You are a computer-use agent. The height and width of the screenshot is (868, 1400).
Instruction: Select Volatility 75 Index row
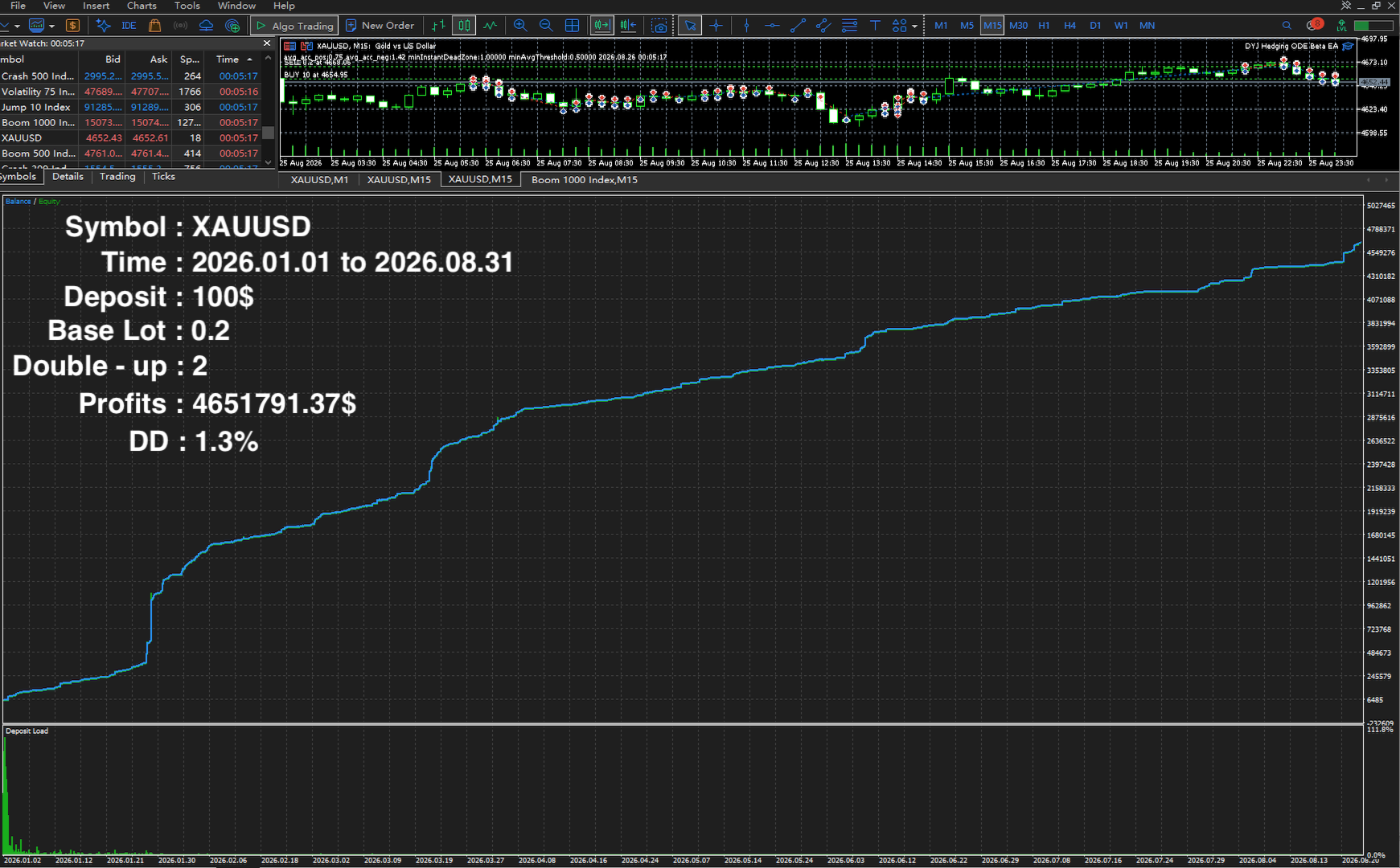130,92
